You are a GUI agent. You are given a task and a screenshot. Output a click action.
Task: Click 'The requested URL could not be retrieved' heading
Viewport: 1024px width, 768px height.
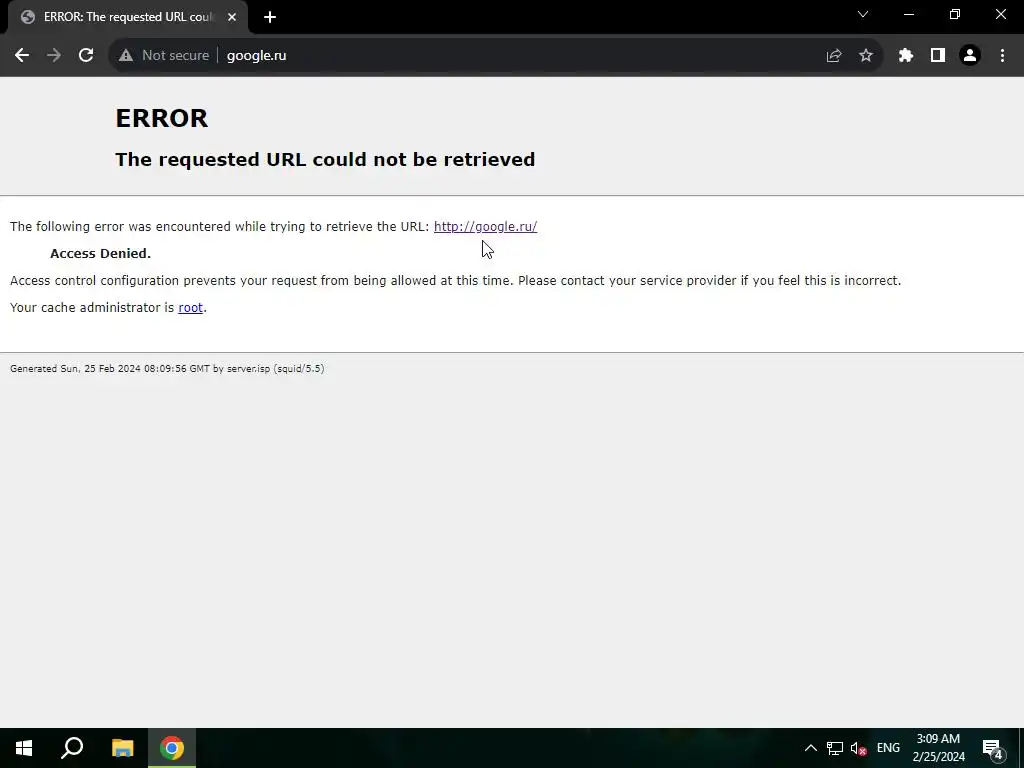325,159
